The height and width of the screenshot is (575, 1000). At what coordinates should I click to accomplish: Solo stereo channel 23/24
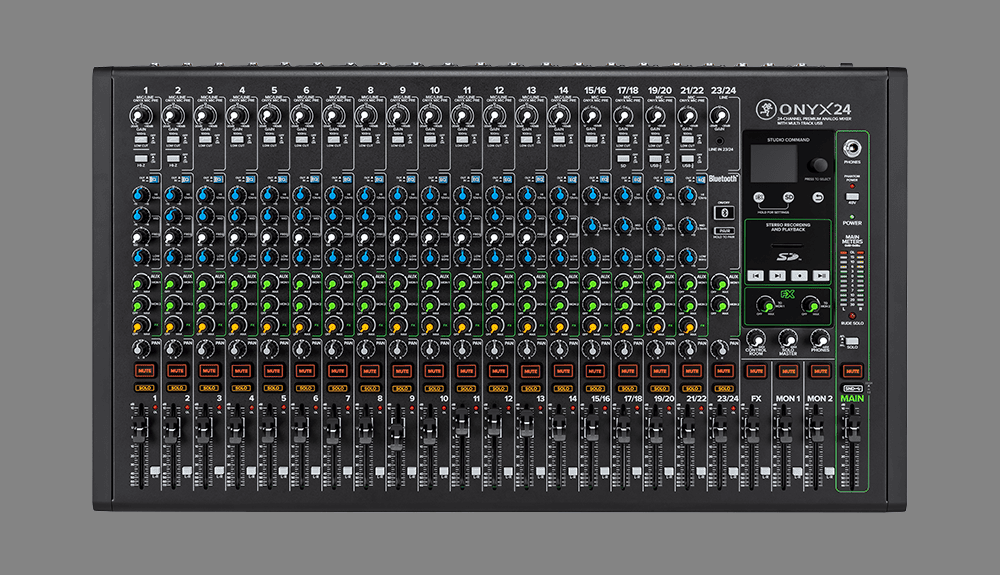[724, 388]
